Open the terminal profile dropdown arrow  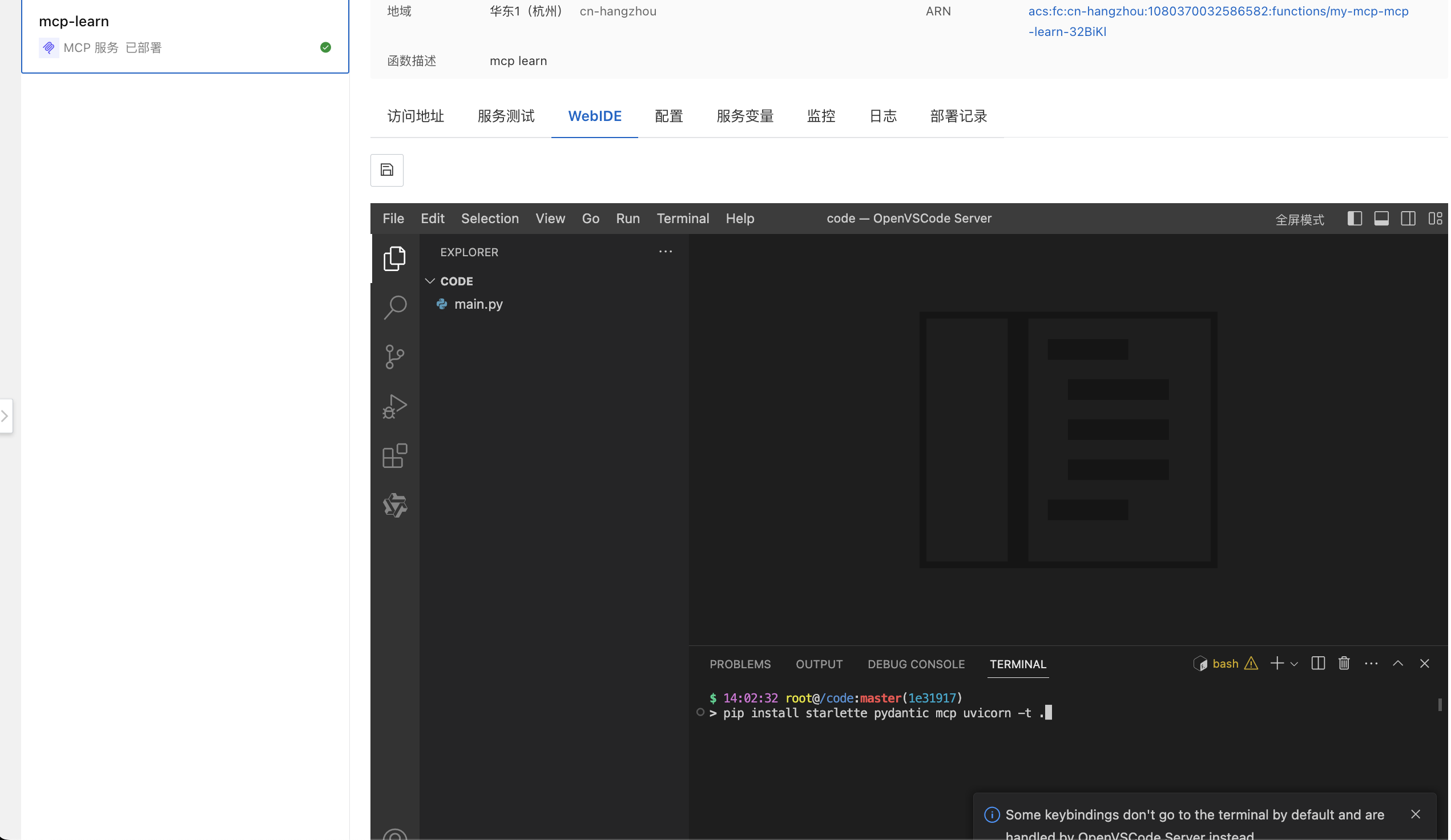pos(1295,663)
